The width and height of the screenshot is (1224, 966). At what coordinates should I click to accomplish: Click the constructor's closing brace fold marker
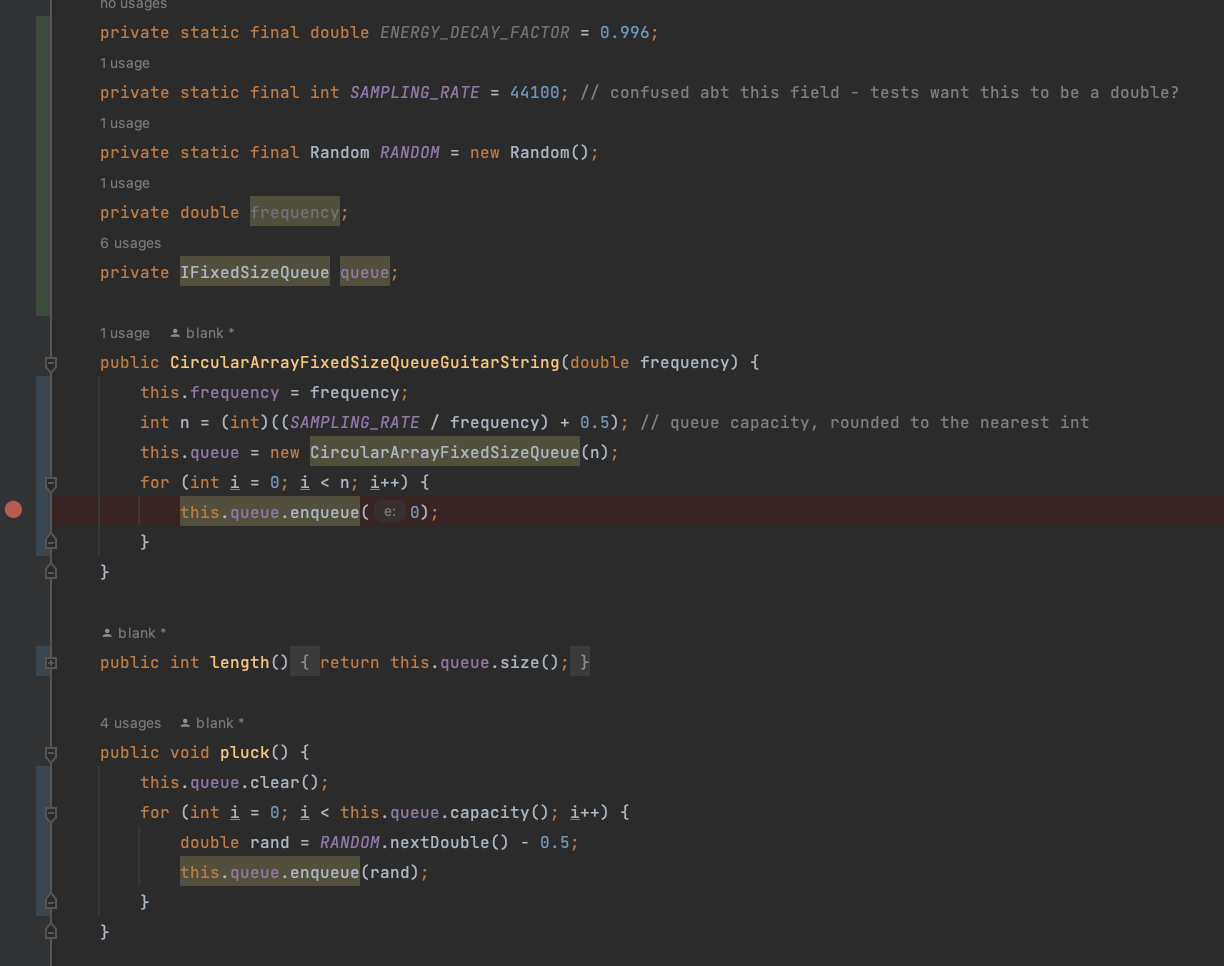point(51,572)
